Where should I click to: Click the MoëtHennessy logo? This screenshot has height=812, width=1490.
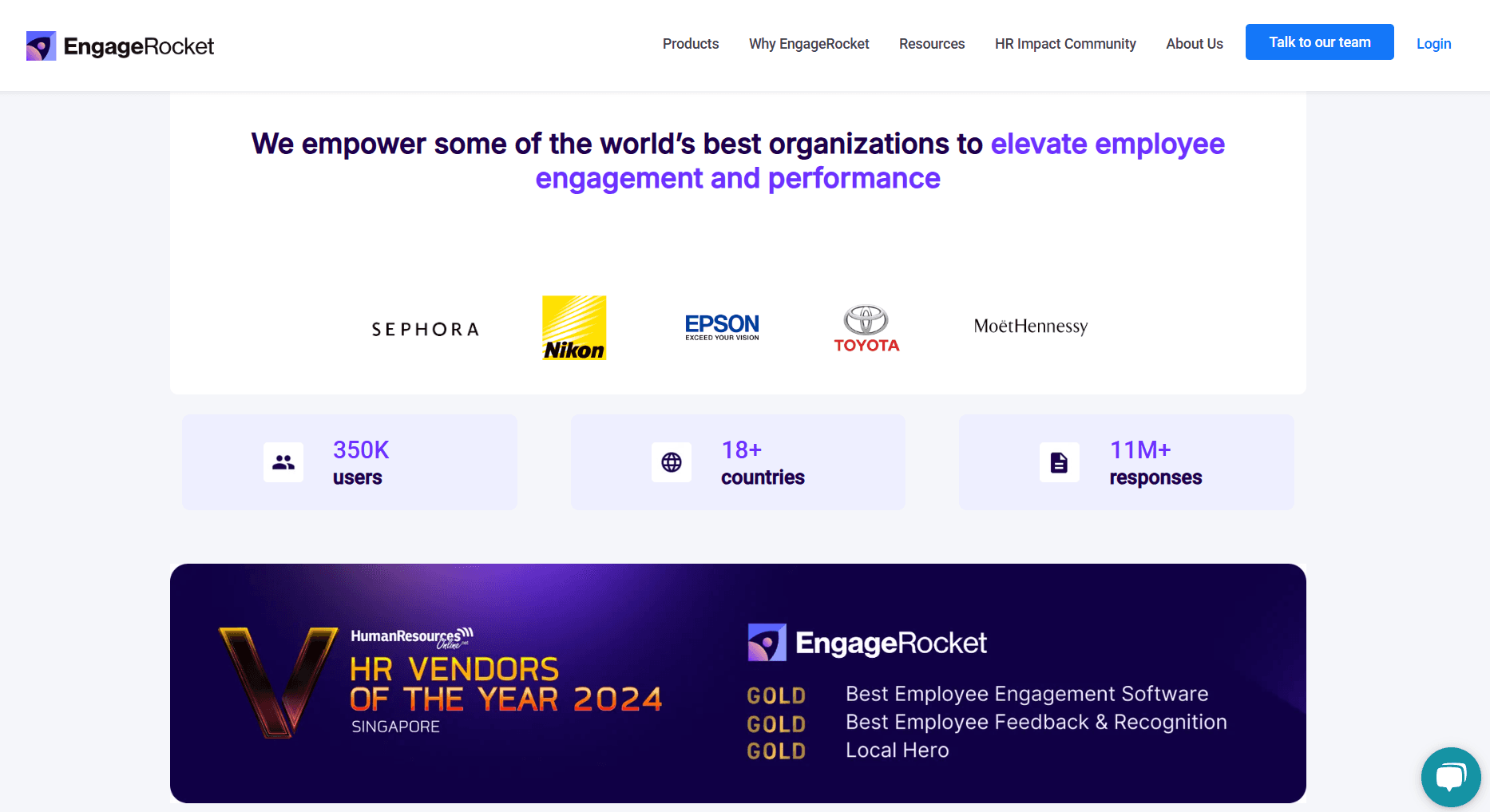click(x=1031, y=327)
